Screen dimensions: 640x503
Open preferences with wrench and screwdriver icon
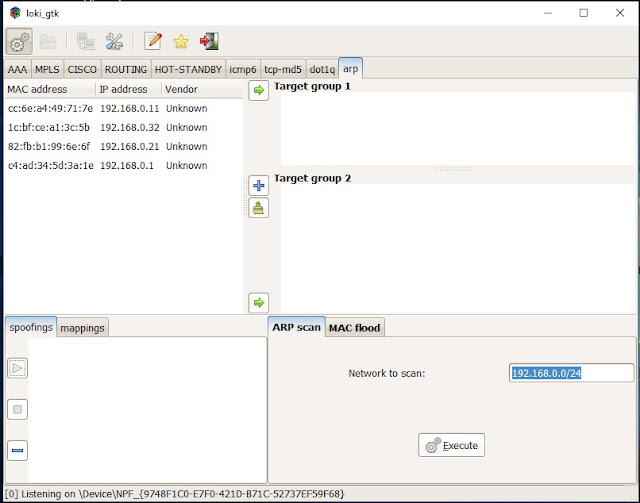pyautogui.click(x=115, y=41)
